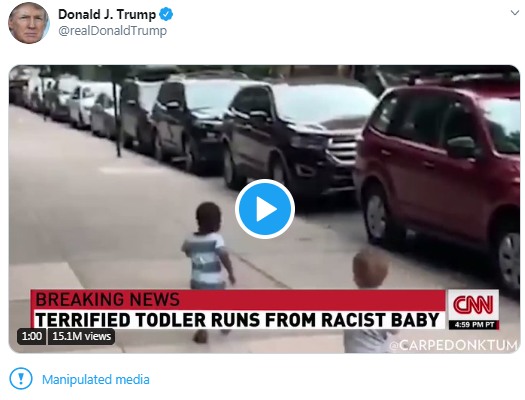The height and width of the screenshot is (400, 525).
Task: Expand the tweet options chevron
Action: (515, 13)
